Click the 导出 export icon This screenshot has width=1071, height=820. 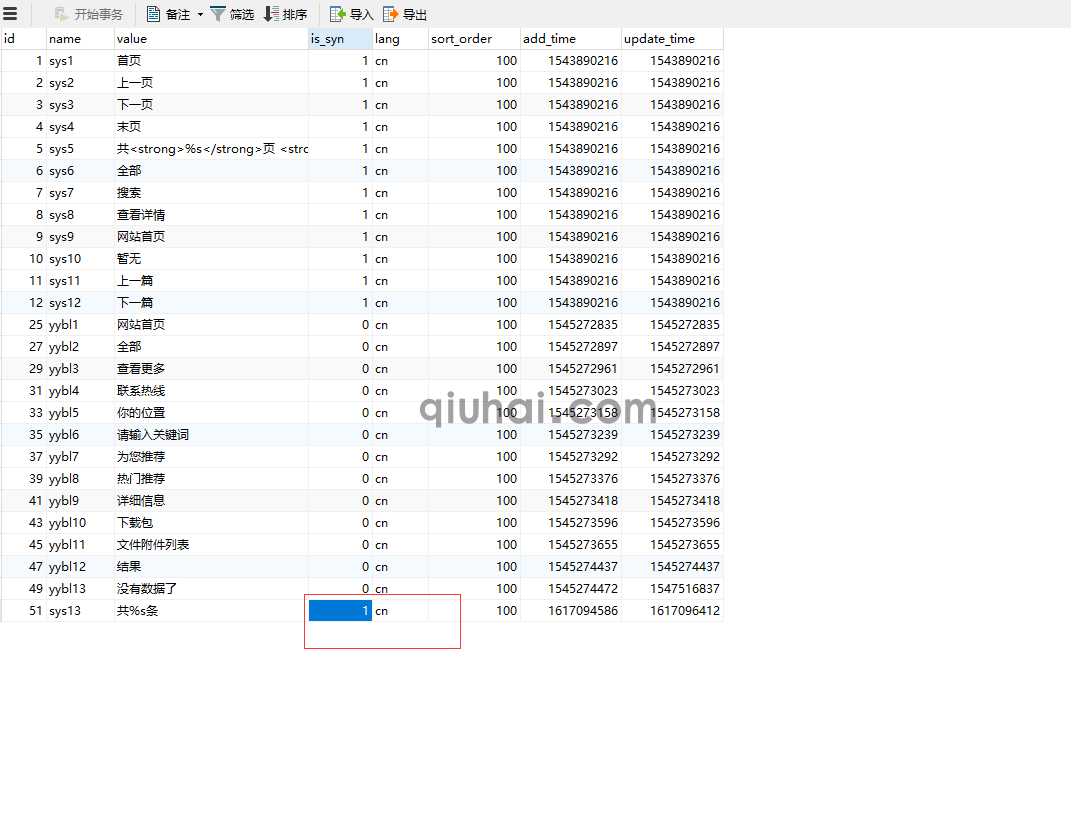(x=391, y=14)
